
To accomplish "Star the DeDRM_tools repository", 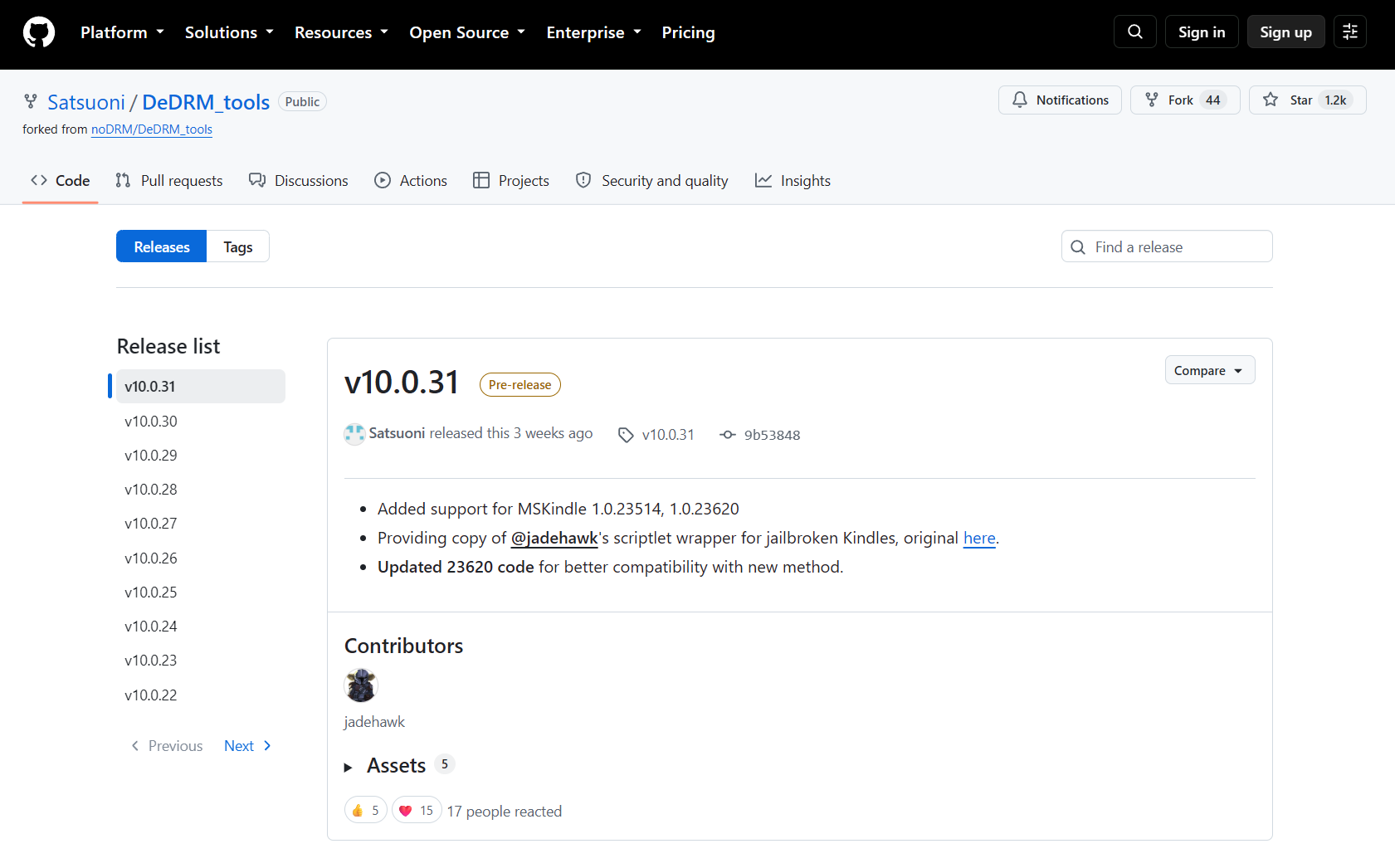I will click(1307, 100).
